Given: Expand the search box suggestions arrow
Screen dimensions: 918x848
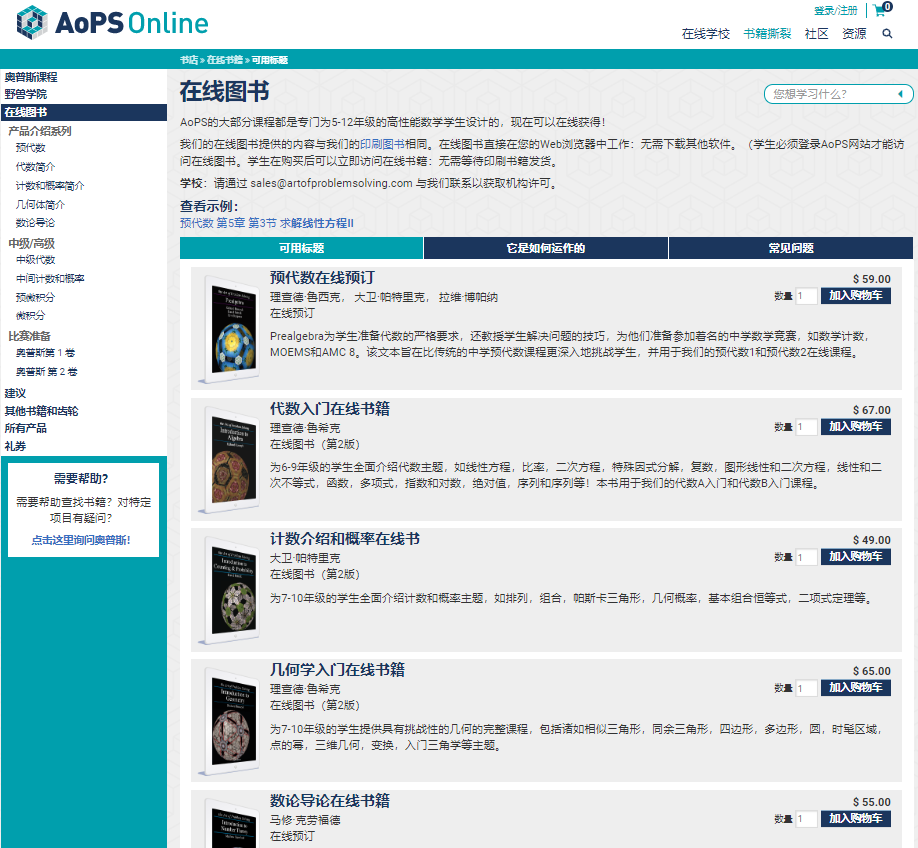Looking at the screenshot, I should [x=903, y=93].
